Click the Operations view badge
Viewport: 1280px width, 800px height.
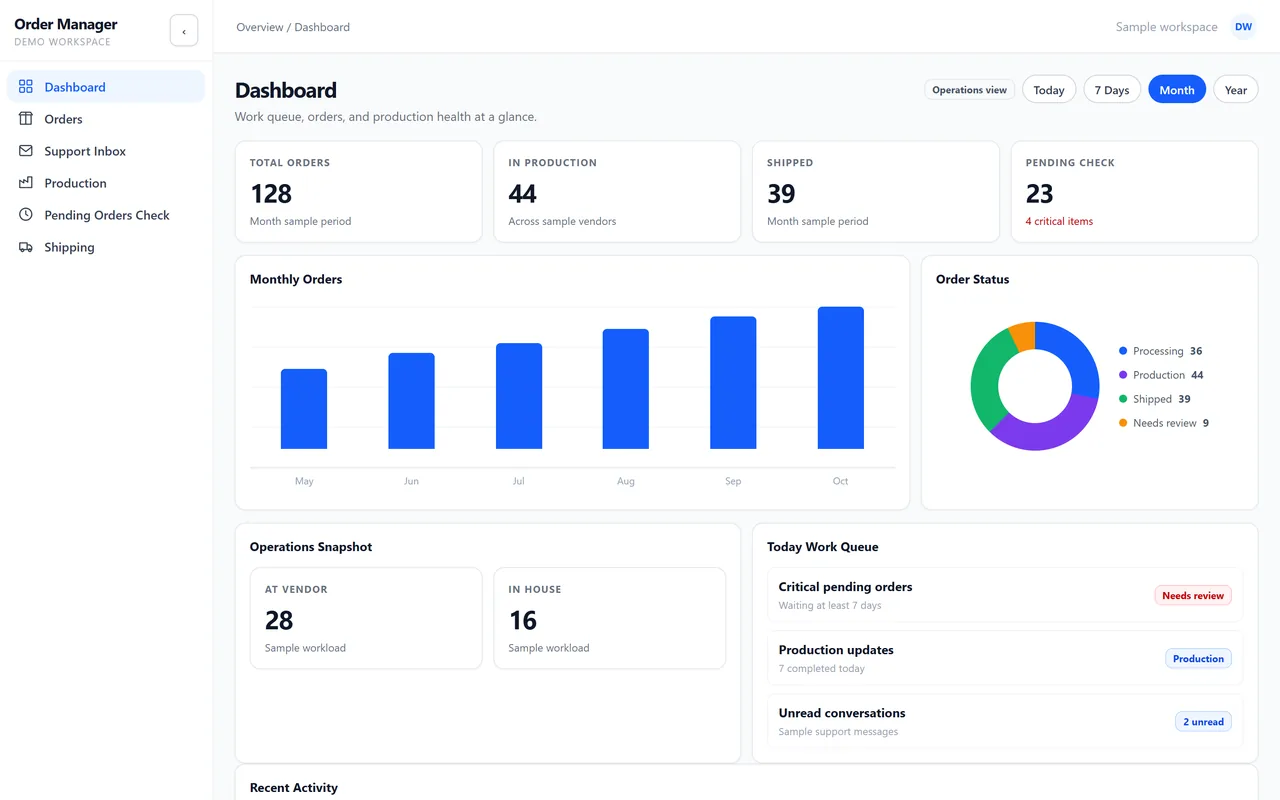pyautogui.click(x=969, y=90)
